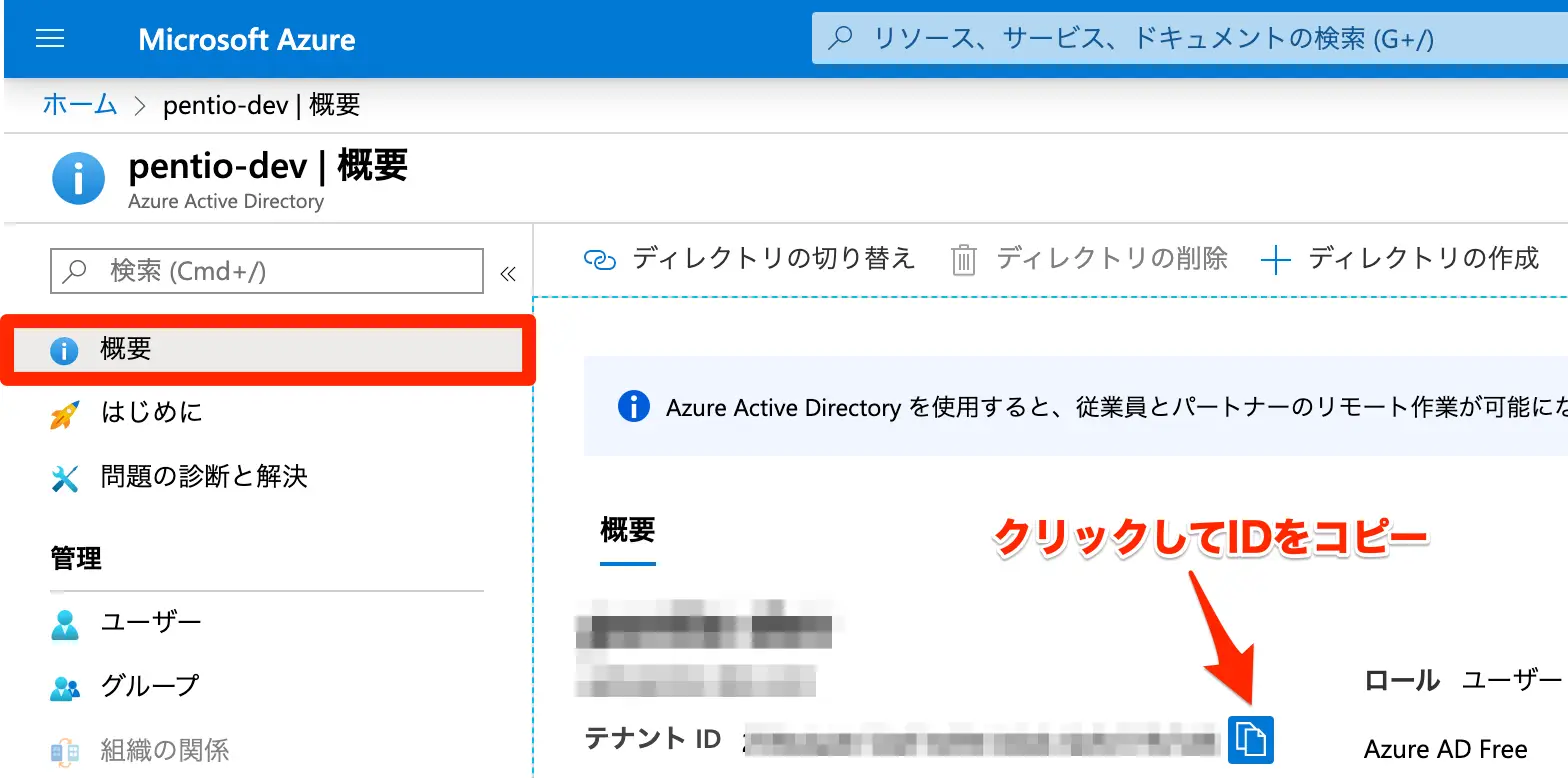1568x778 pixels.
Task: Open はじめに in the sidebar menu
Action: tap(151, 413)
